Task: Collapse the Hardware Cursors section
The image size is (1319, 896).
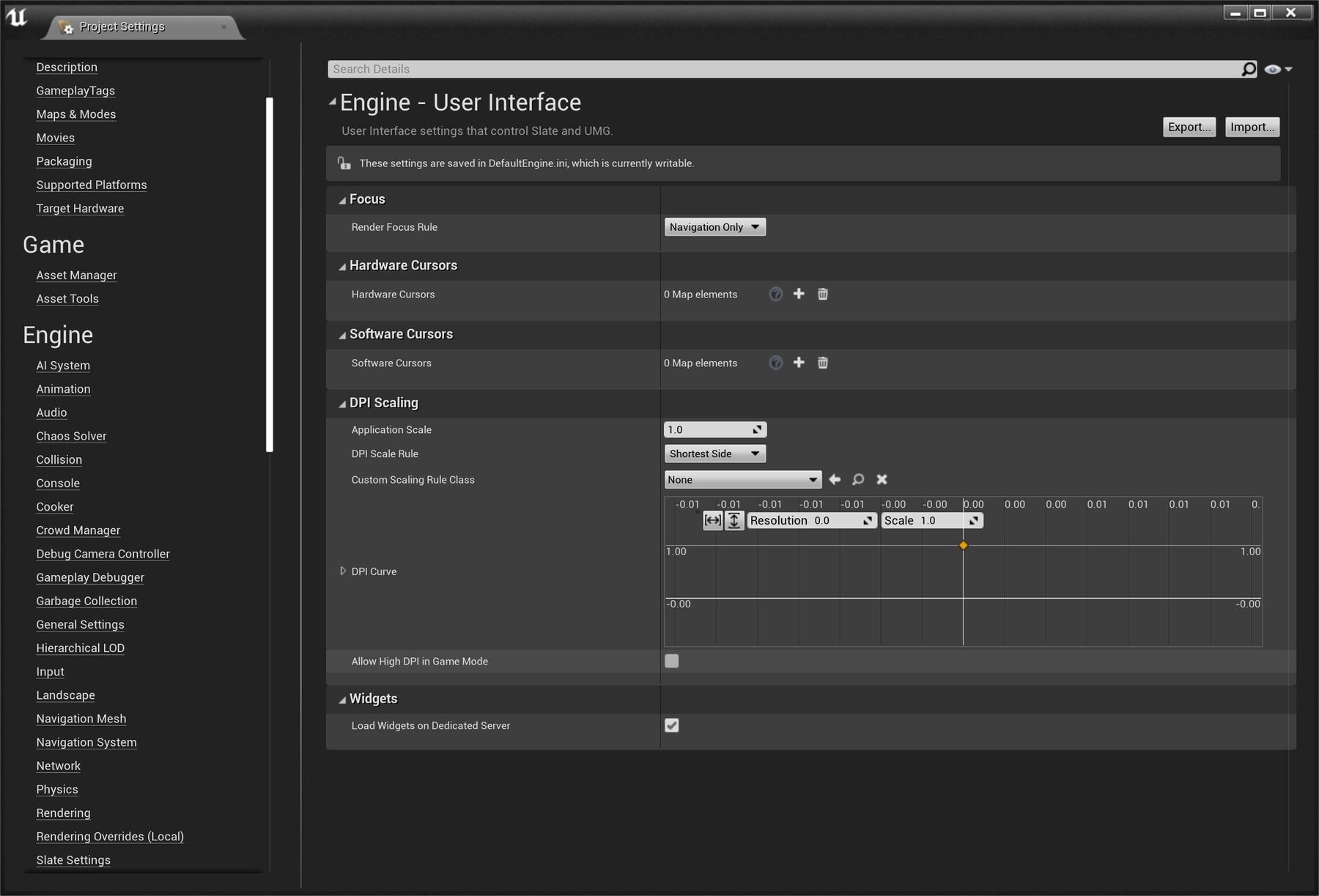Action: tap(342, 267)
